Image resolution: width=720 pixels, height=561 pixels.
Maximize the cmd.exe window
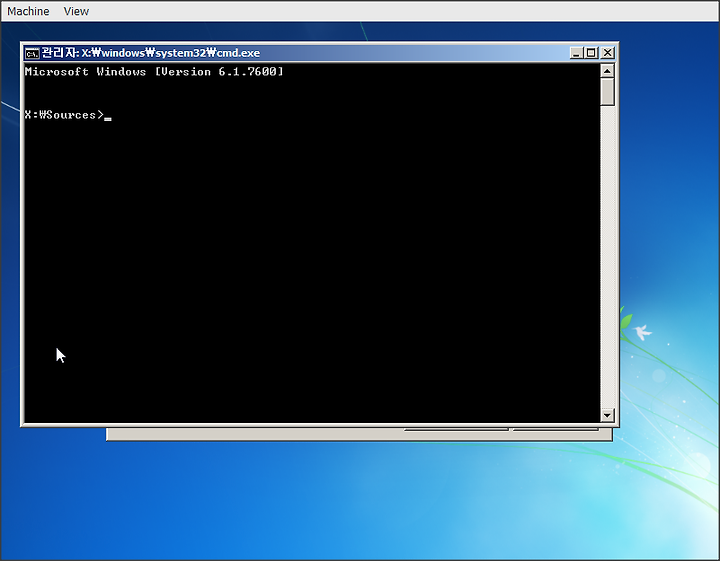tap(591, 53)
